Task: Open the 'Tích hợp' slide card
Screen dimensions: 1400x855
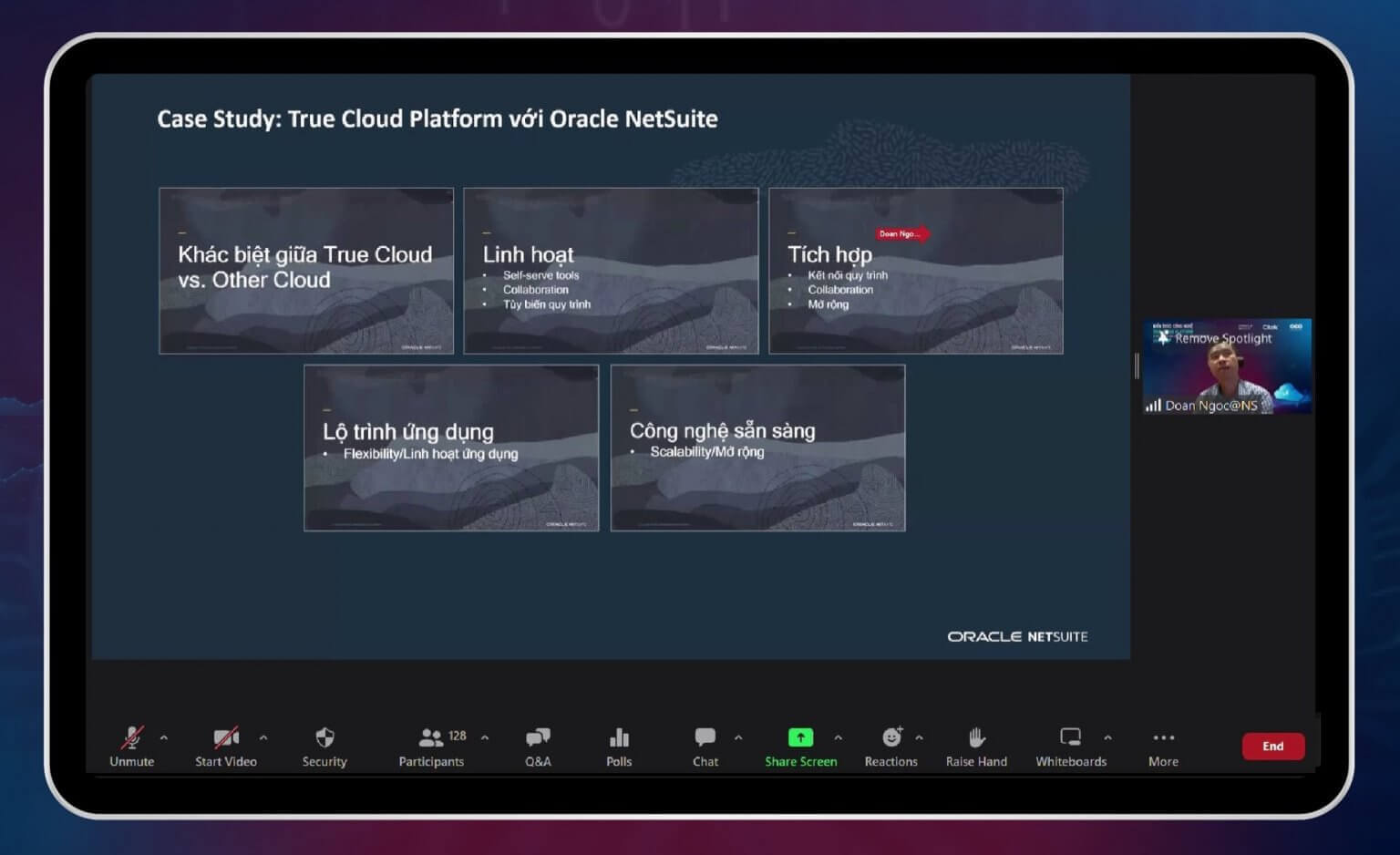Action: [x=916, y=271]
